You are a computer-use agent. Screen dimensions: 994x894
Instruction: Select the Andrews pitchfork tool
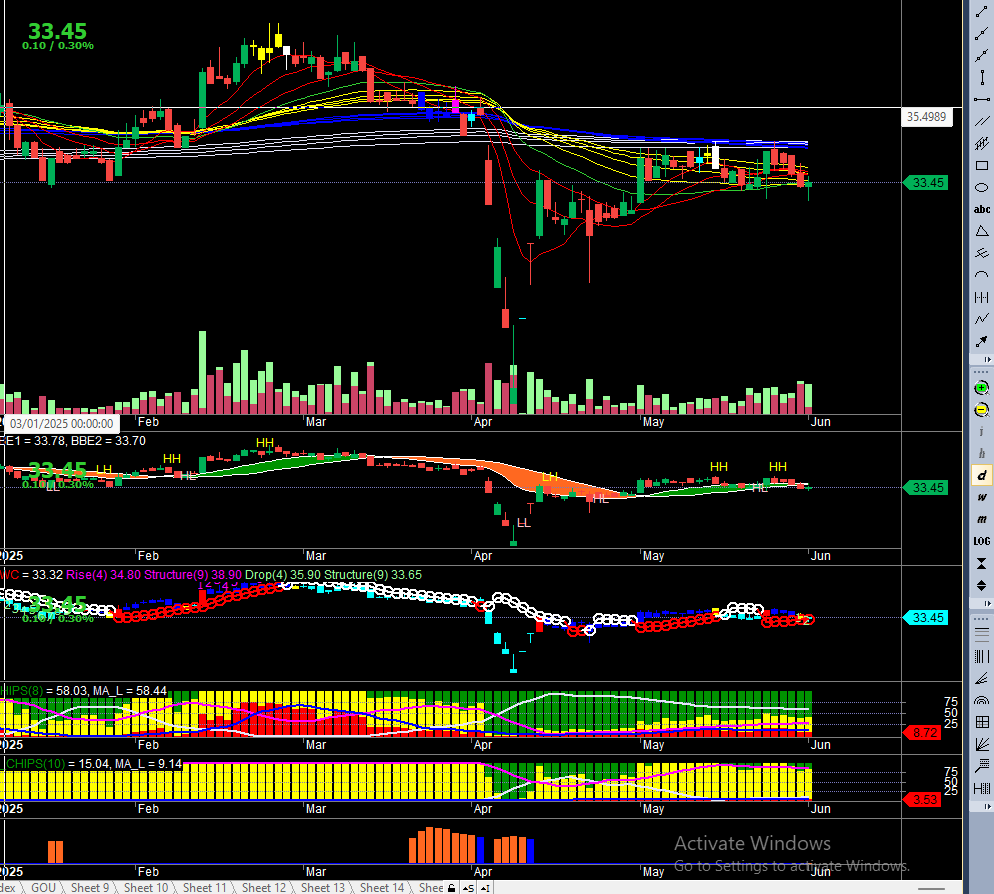[x=981, y=253]
